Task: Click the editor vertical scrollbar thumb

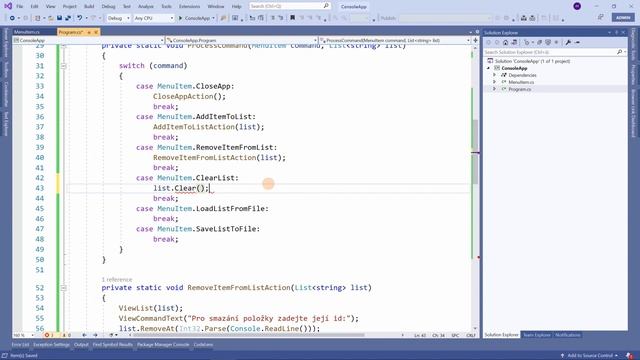Action: point(475,151)
